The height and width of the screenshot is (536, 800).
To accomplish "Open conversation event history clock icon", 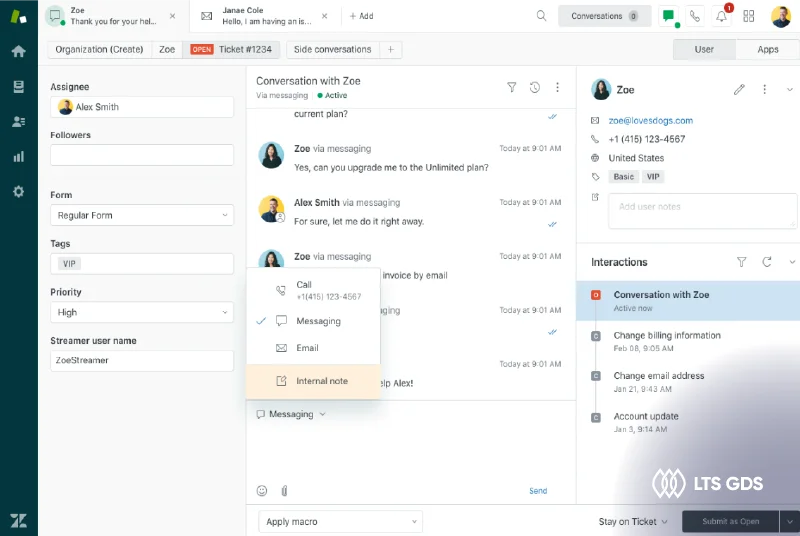I will [535, 88].
